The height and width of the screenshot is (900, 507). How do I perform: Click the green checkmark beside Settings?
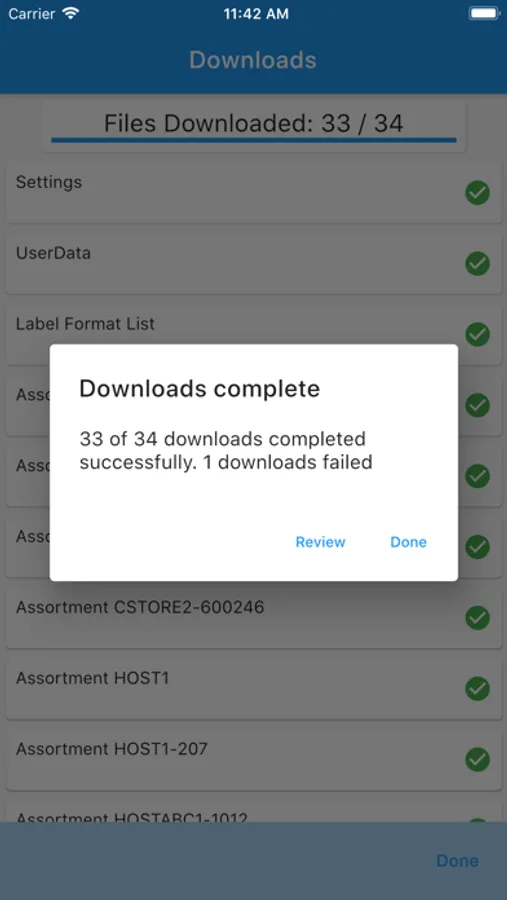coord(477,193)
